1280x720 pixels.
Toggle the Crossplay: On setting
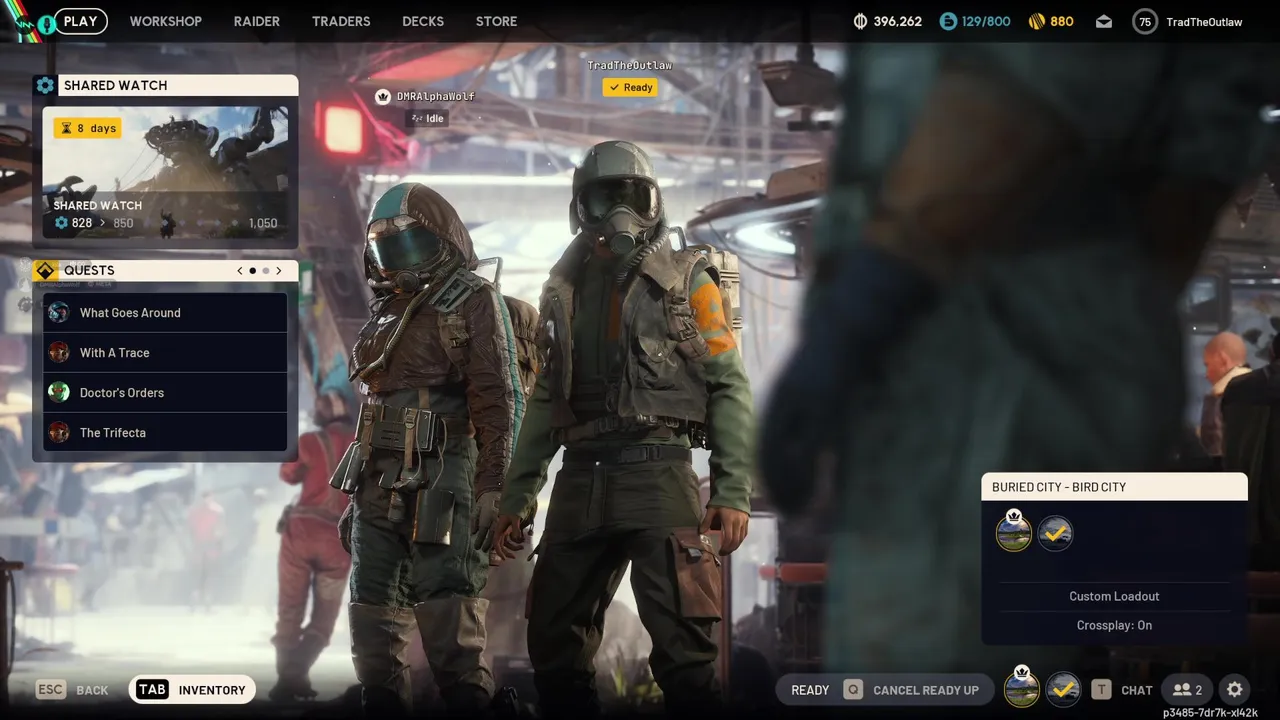pos(1114,625)
